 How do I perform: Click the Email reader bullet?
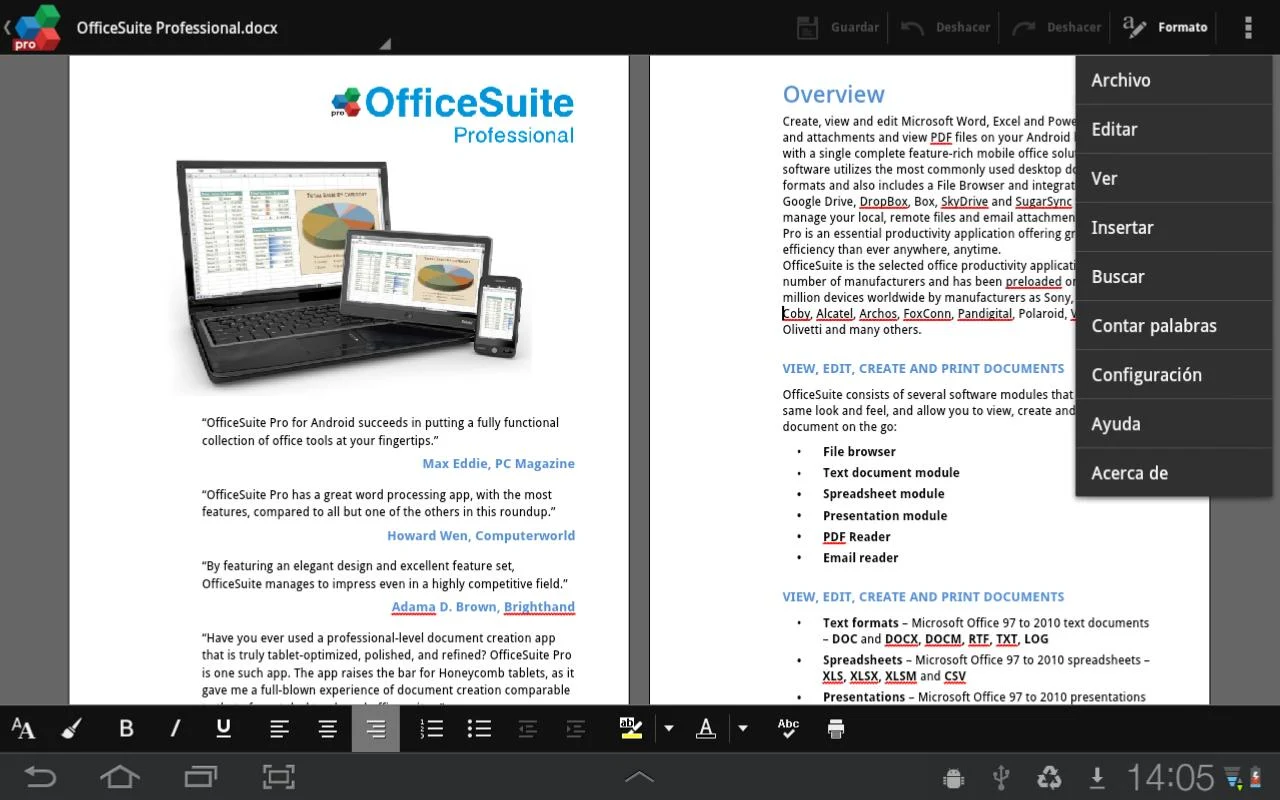coord(860,558)
